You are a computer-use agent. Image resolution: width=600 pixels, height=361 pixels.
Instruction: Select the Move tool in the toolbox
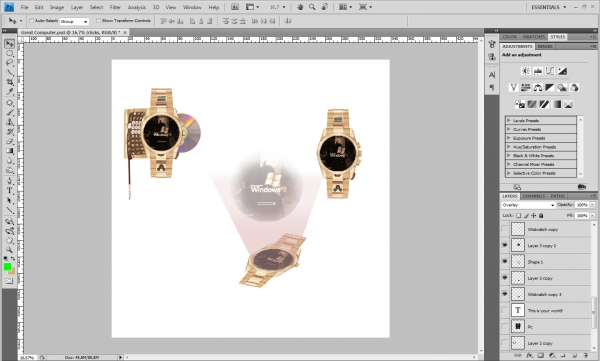tap(10, 44)
